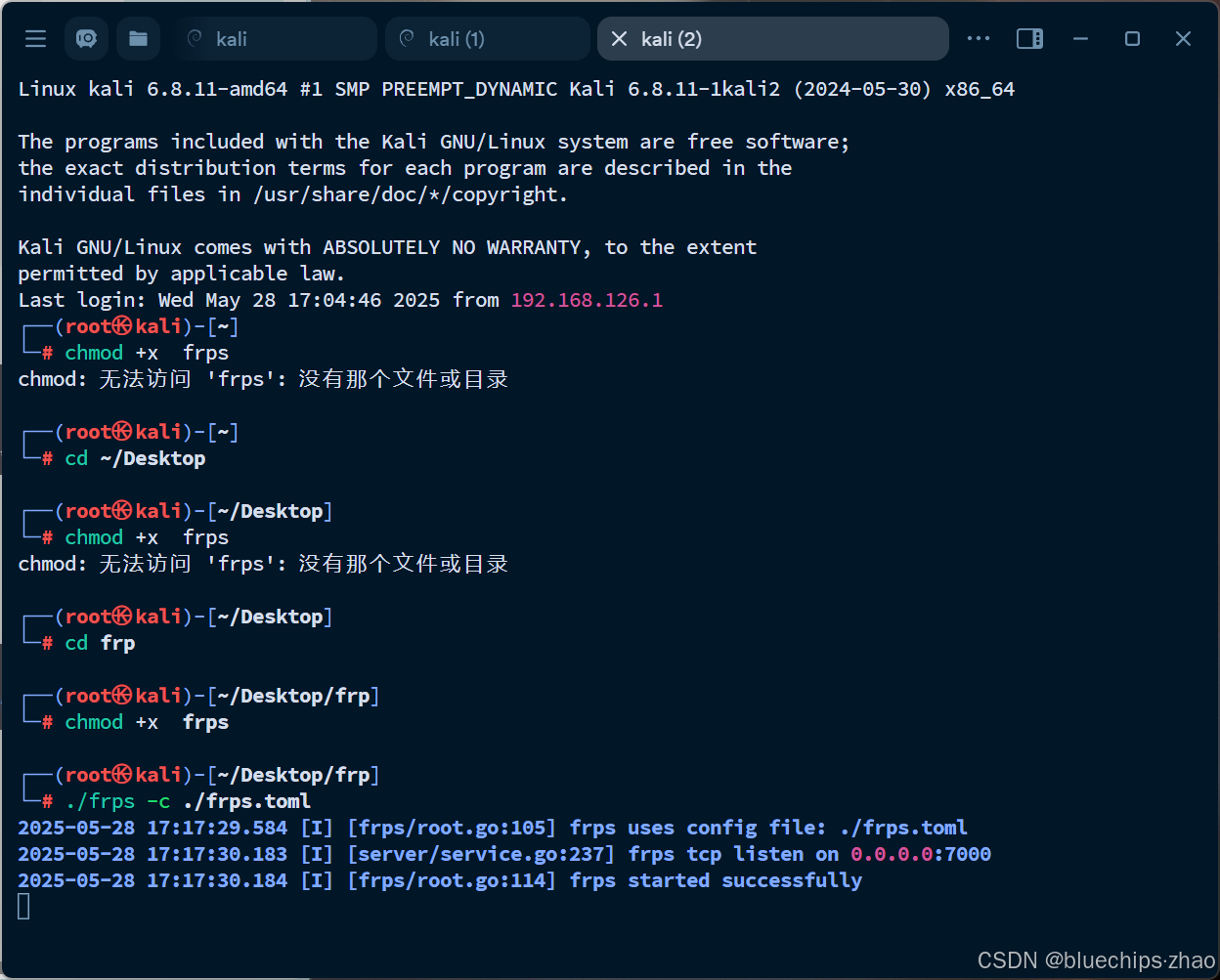Viewport: 1220px width, 980px height.
Task: Close the terminal window
Action: click(1183, 39)
